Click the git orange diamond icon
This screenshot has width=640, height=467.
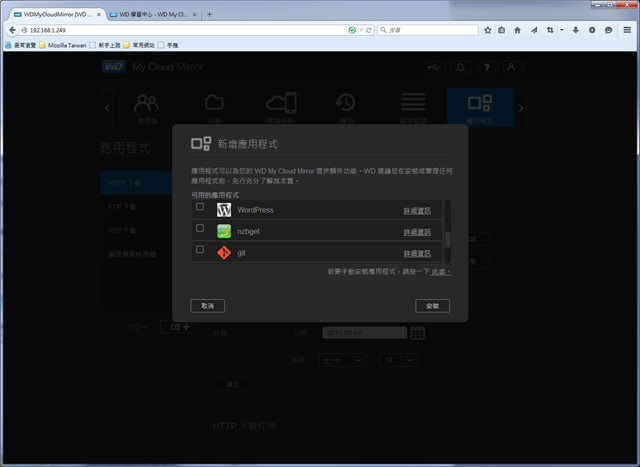[224, 253]
